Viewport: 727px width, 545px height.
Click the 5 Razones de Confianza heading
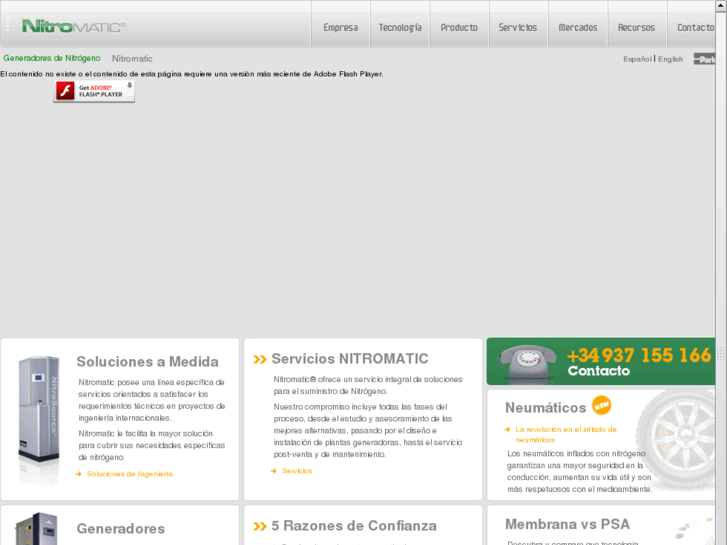tap(354, 526)
